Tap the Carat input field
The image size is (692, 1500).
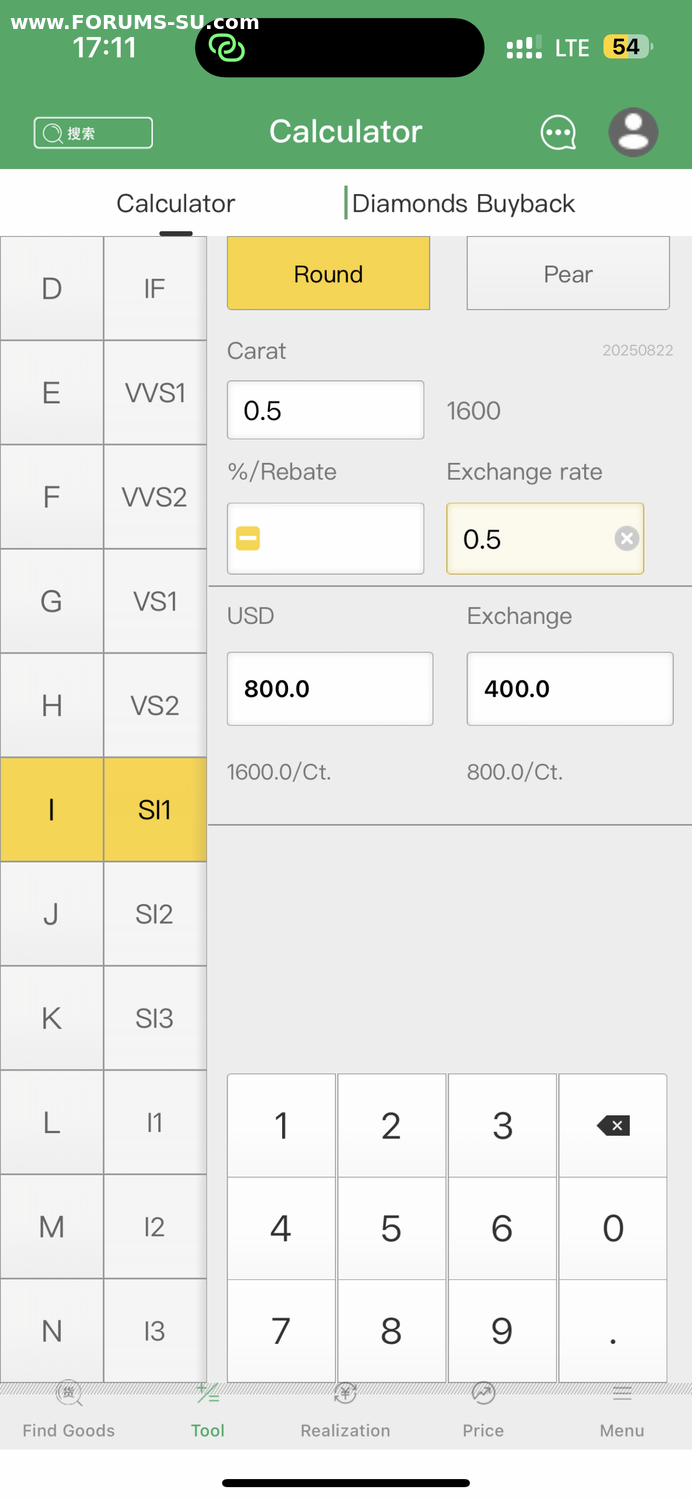pyautogui.click(x=325, y=410)
